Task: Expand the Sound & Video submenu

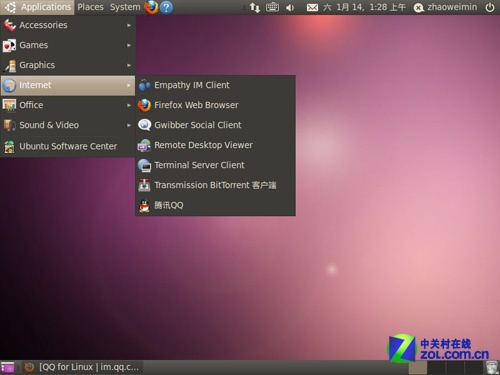Action: (x=68, y=125)
